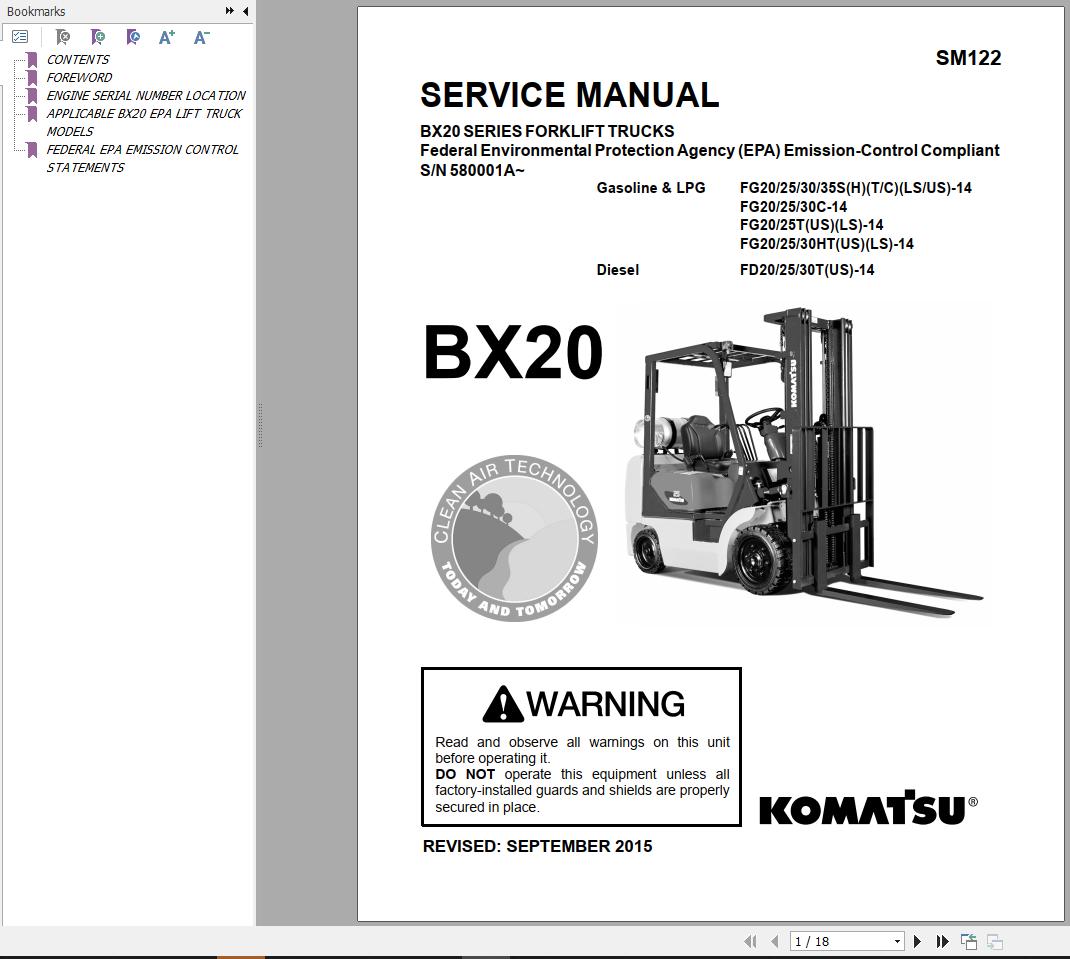The height and width of the screenshot is (959, 1070).
Task: Delete the selected bookmark using toolbar icon
Action: coord(63,37)
